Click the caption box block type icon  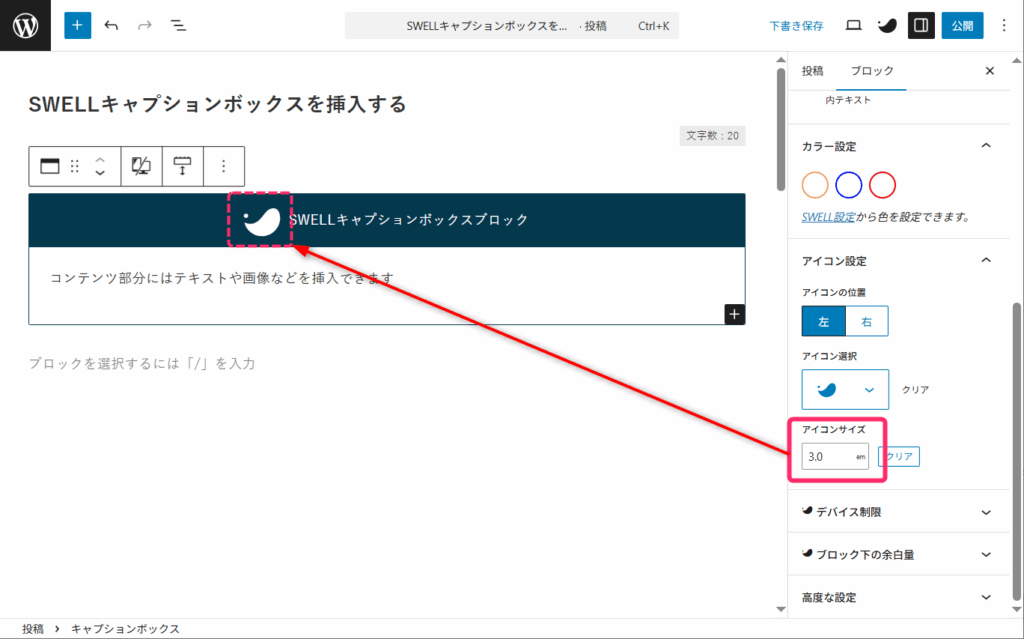point(50,166)
